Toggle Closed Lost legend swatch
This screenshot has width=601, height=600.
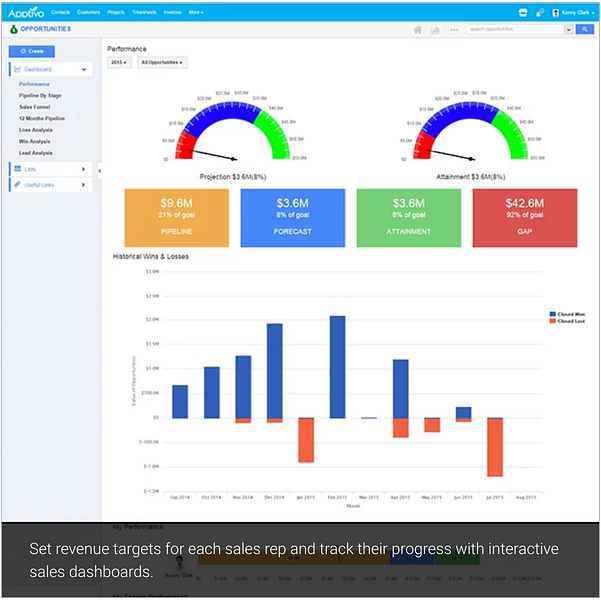click(x=552, y=321)
